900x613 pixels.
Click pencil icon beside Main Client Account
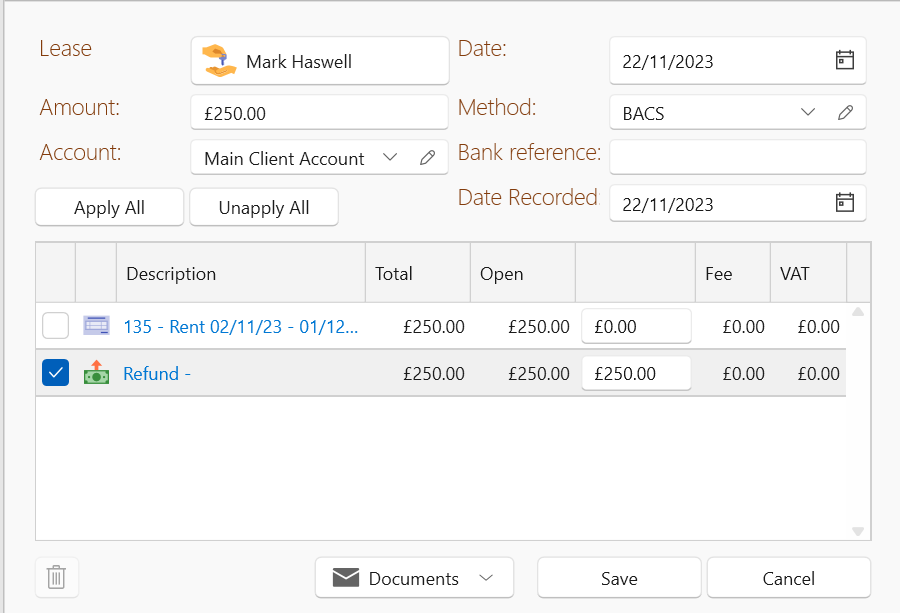[428, 158]
